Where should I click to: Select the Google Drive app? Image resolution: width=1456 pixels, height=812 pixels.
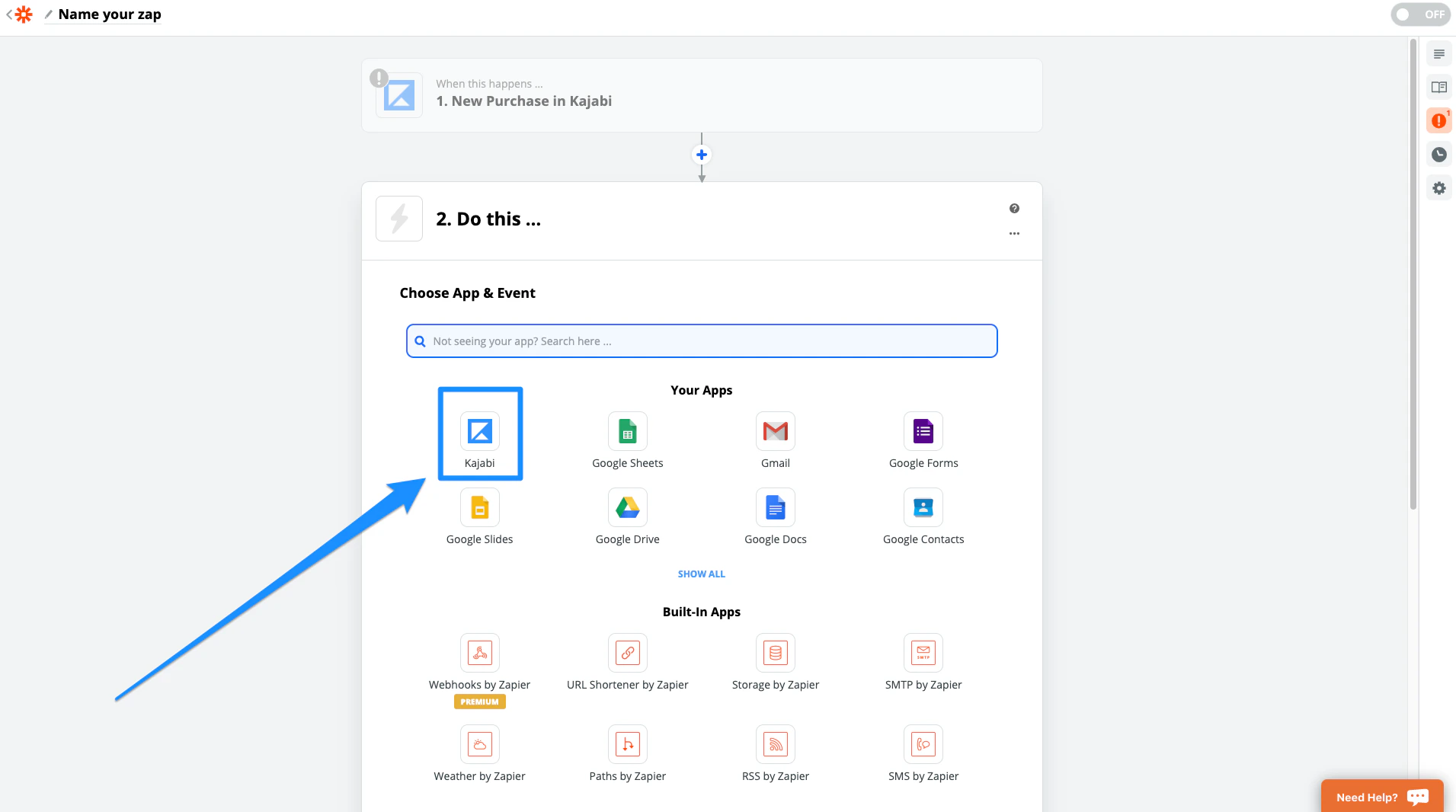point(627,507)
